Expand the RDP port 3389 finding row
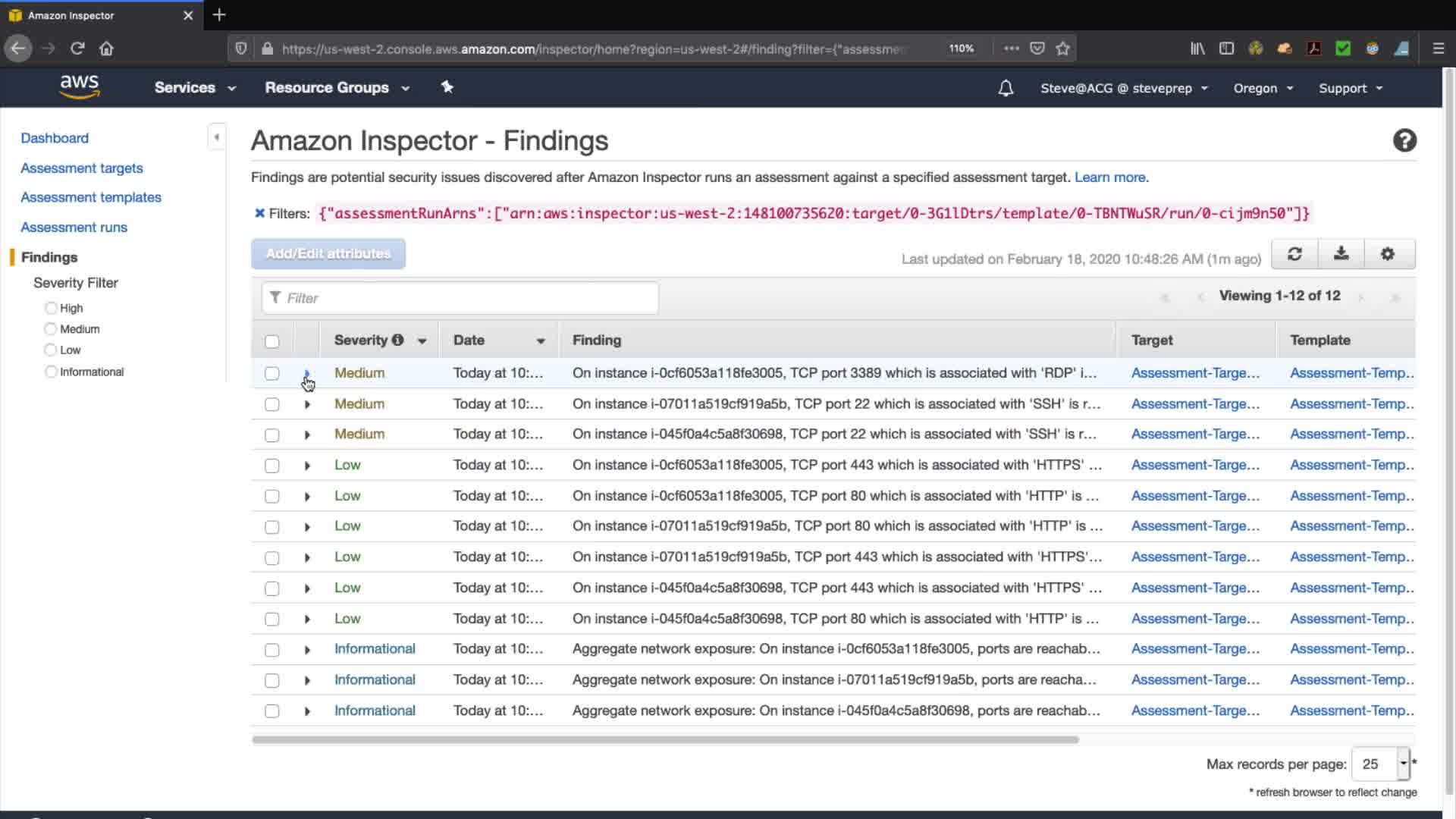Image resolution: width=1456 pixels, height=819 pixels. click(x=307, y=373)
